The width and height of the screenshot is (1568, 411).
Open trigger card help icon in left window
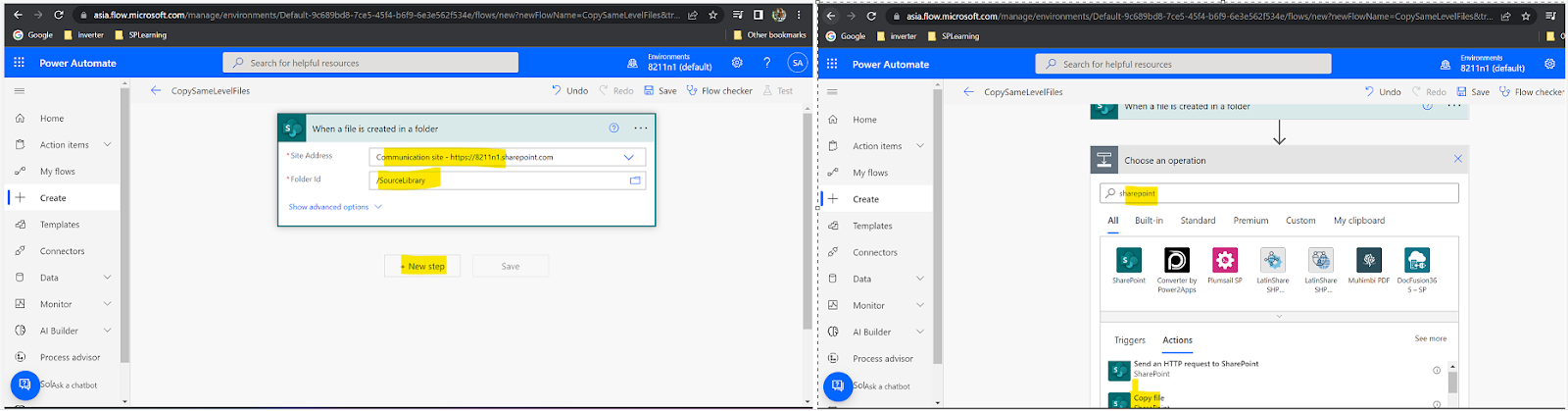pos(613,128)
